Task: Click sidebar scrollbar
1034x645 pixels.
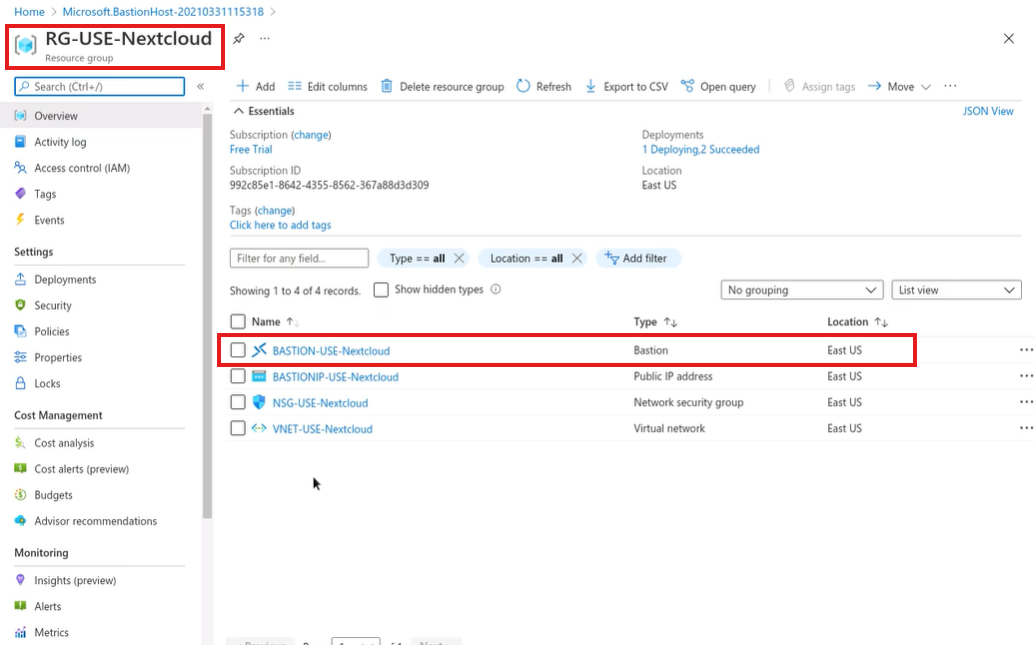Action: pyautogui.click(x=208, y=317)
